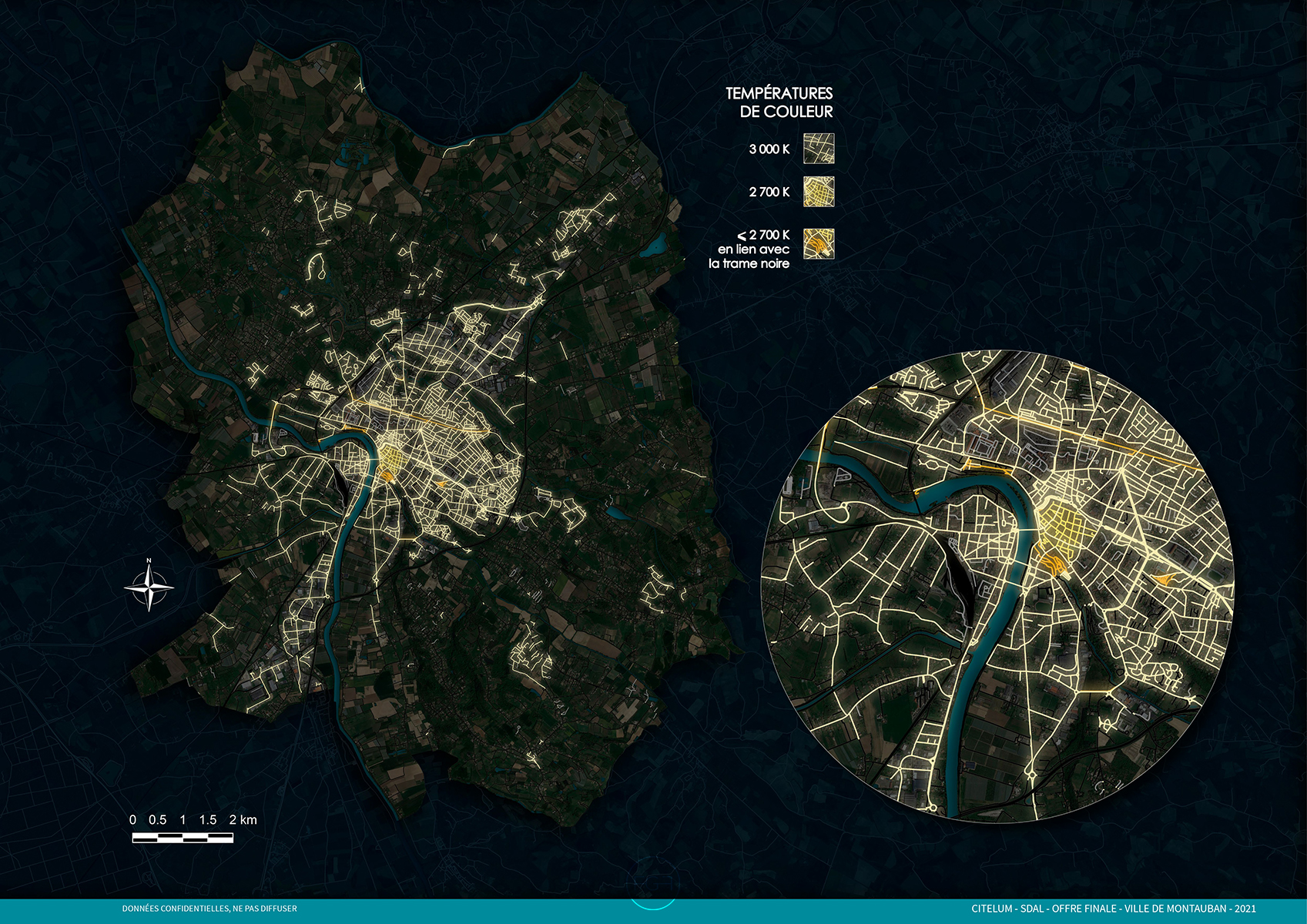Open the circular zoomed inset map

(998, 587)
